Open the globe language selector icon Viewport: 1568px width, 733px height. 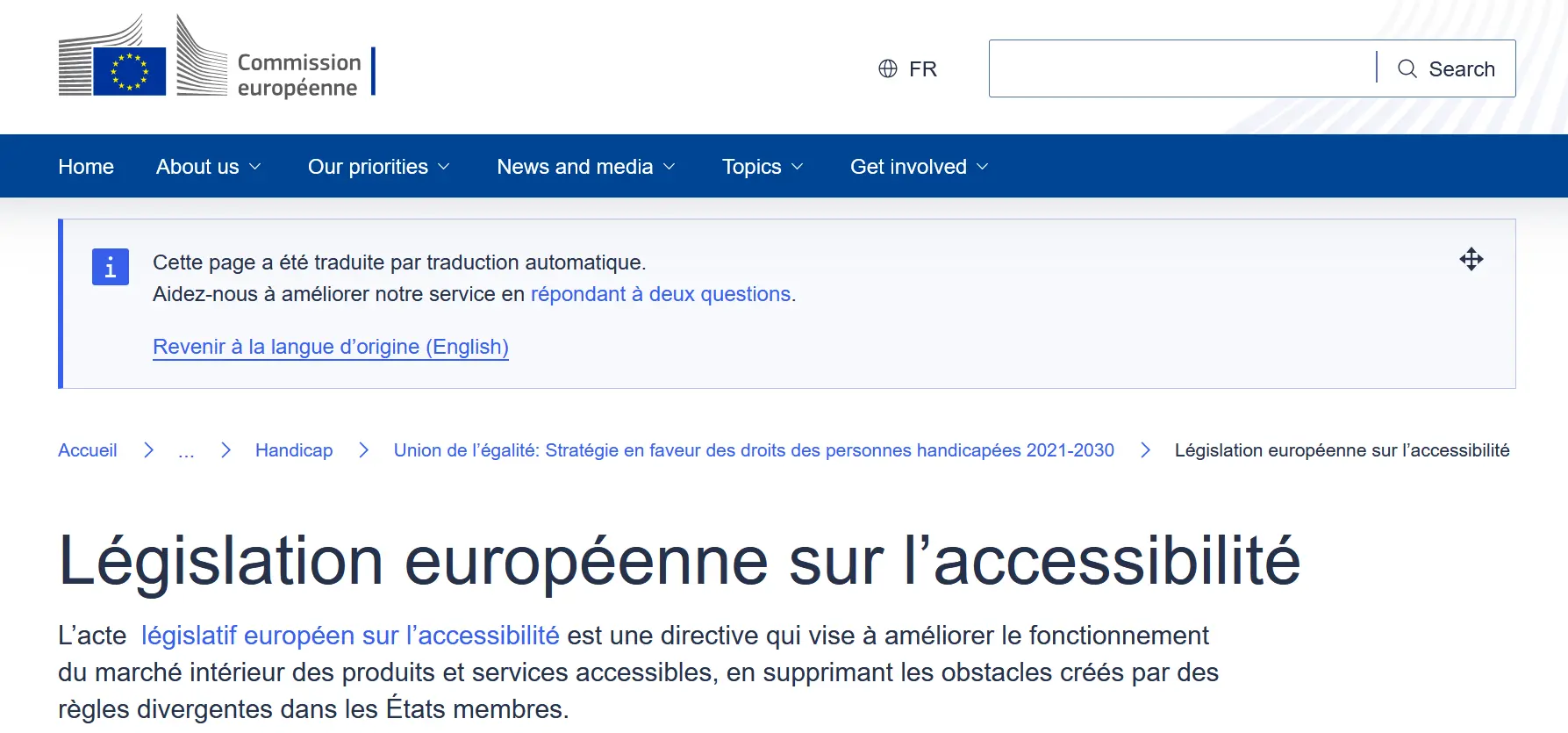click(x=888, y=68)
